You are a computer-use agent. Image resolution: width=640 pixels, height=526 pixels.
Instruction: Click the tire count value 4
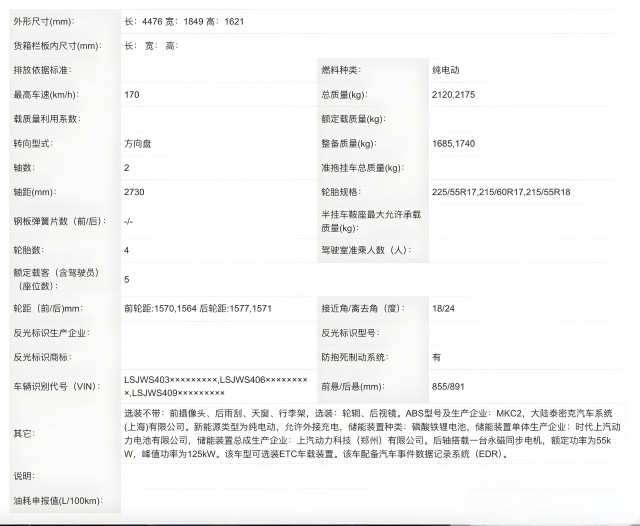(x=127, y=250)
